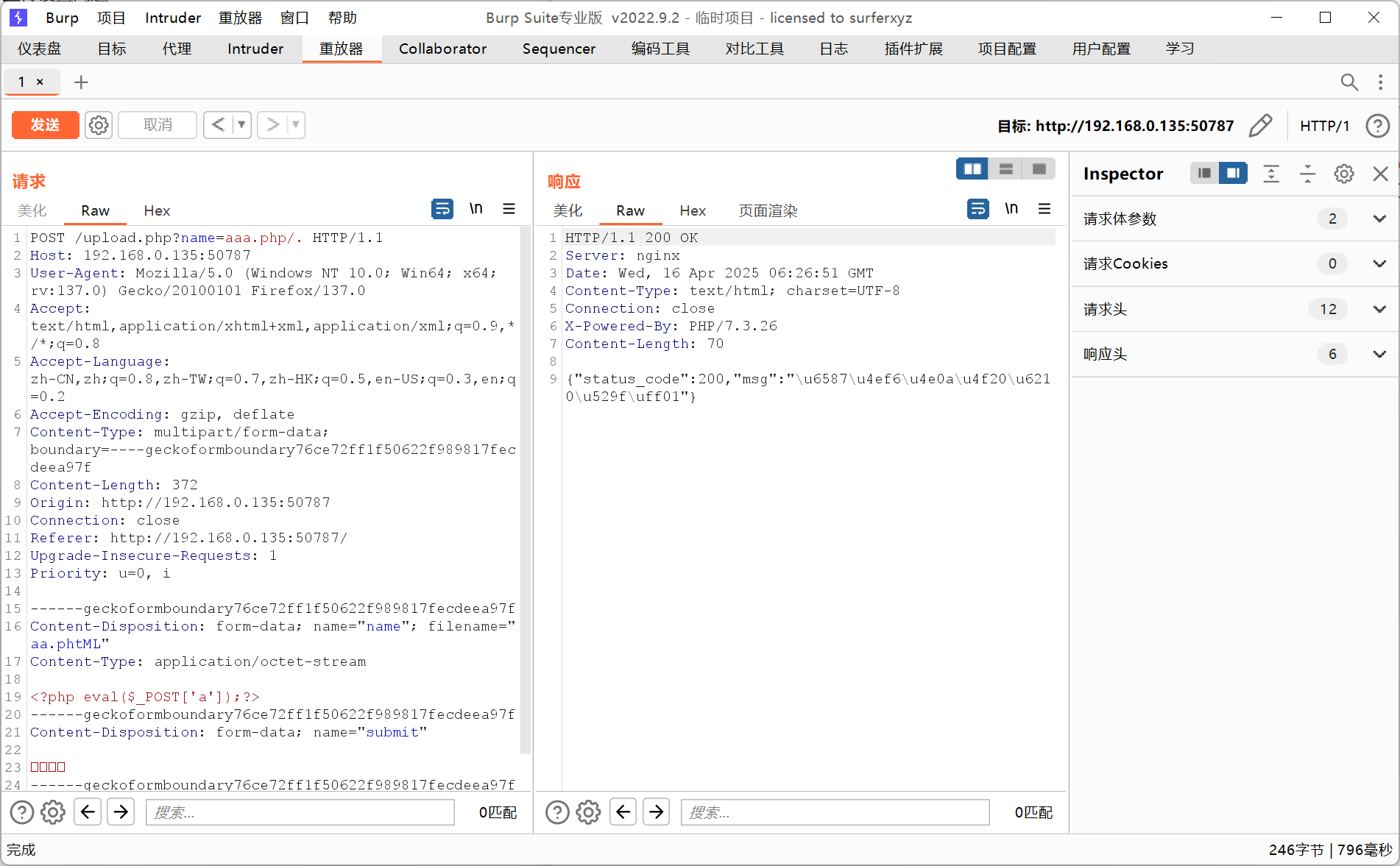Image resolution: width=1400 pixels, height=866 pixels.
Task: Jump to previous match in request search
Action: click(88, 812)
